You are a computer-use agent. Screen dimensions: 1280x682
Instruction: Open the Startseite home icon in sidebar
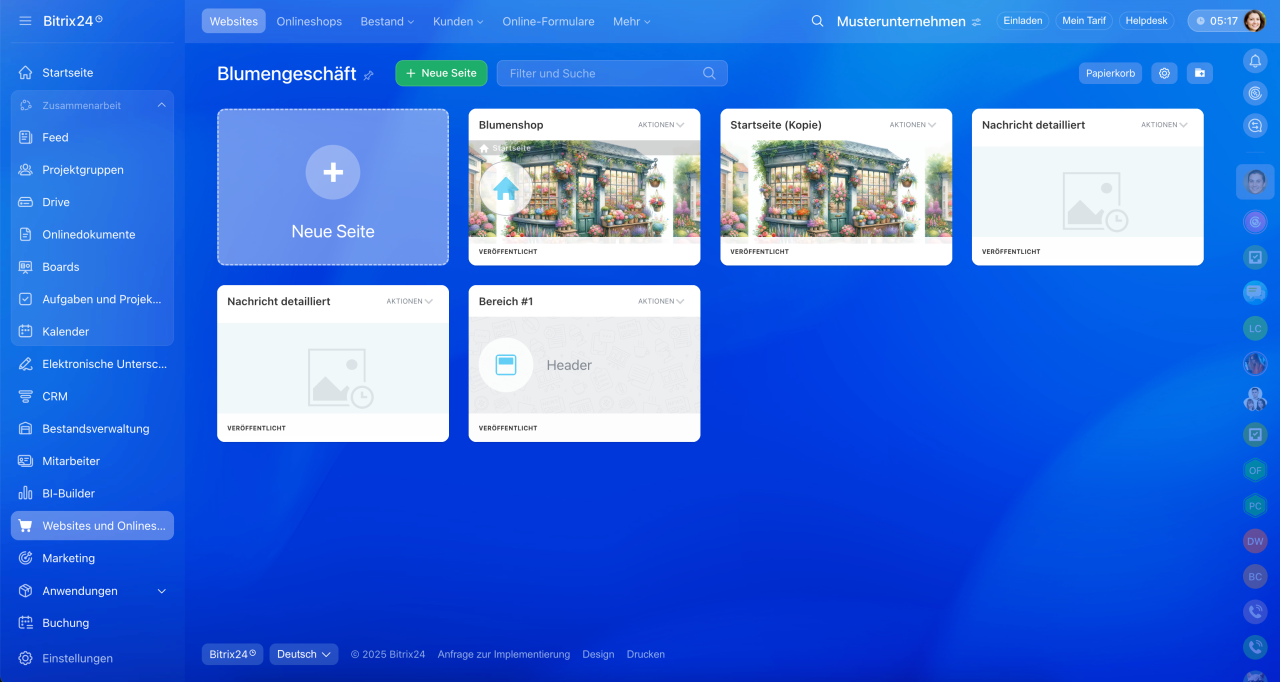pos(26,73)
